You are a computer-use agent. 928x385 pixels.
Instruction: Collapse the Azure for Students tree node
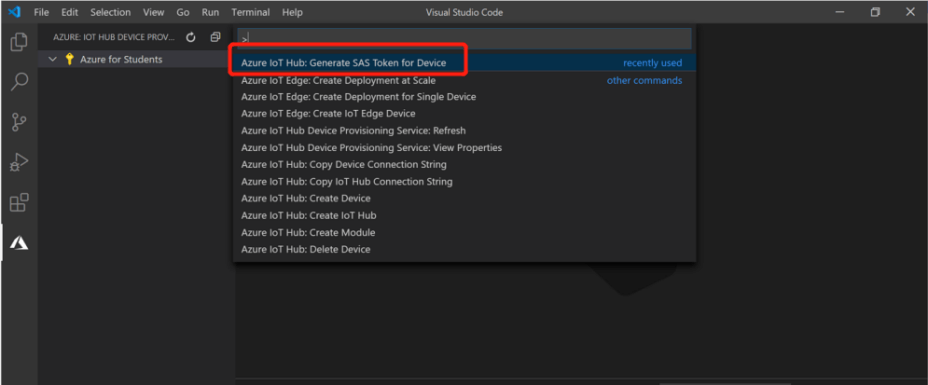click(x=53, y=59)
